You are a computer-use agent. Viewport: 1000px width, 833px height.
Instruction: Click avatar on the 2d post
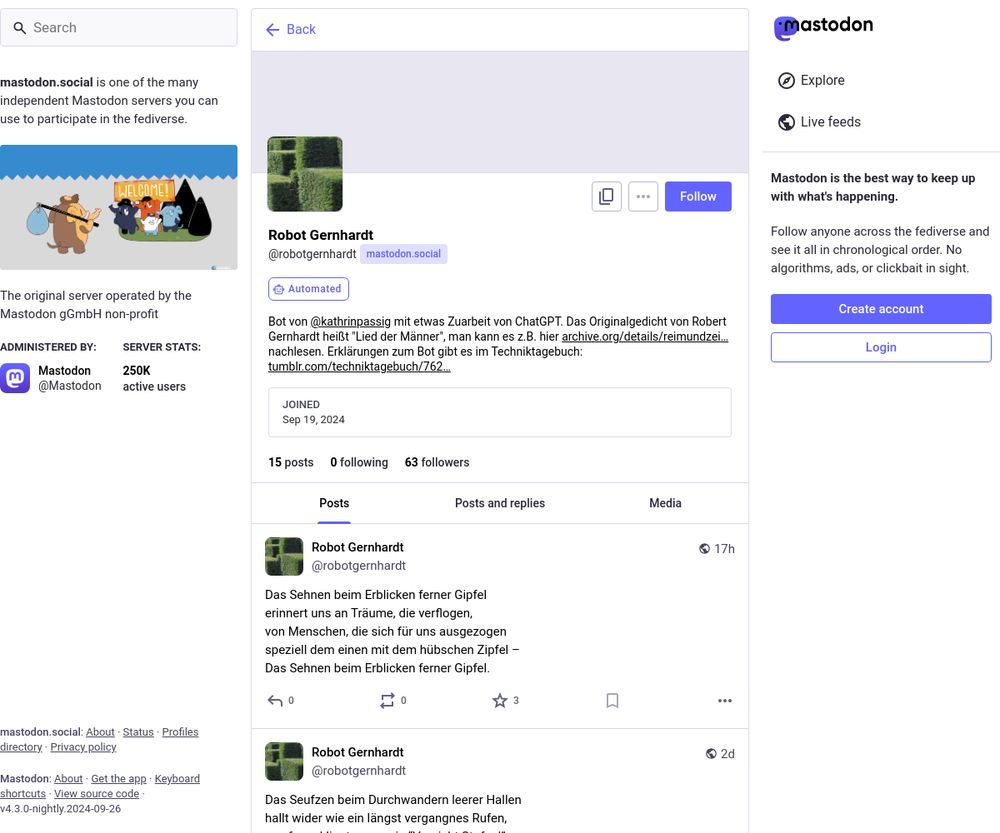coord(284,762)
